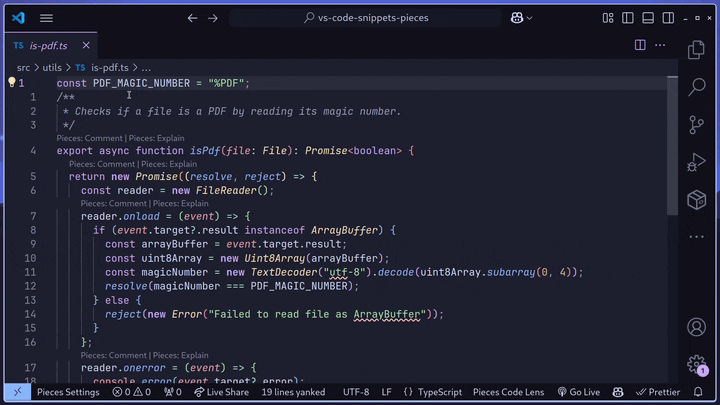
Task: Open the Search view in activity bar
Action: point(697,87)
